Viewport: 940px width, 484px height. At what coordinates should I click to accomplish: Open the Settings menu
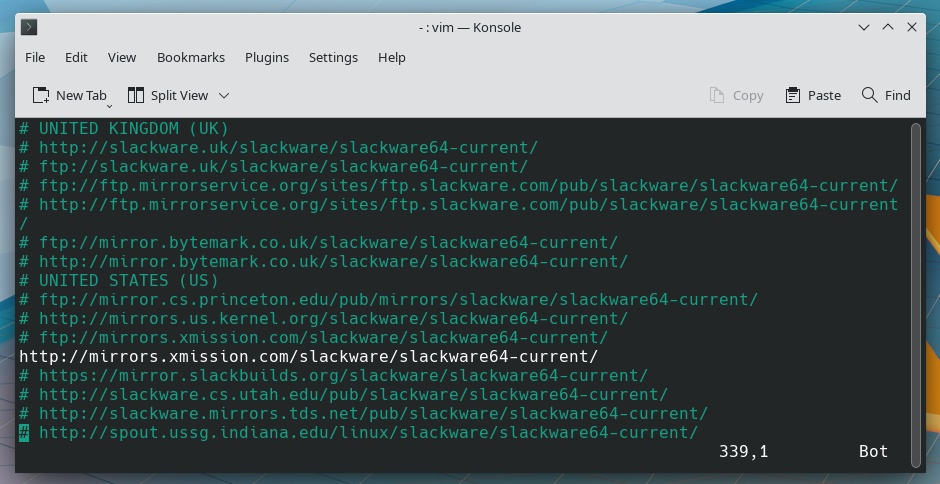pyautogui.click(x=333, y=58)
